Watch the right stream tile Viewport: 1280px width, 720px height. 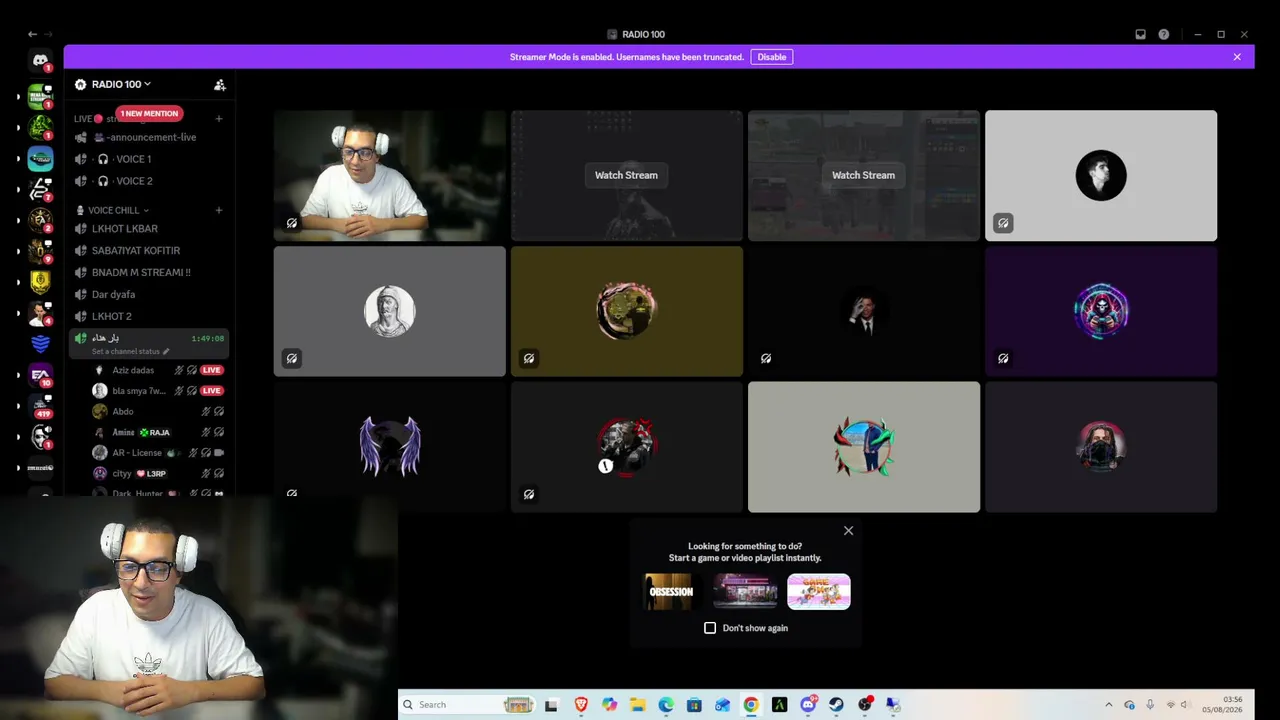point(863,175)
